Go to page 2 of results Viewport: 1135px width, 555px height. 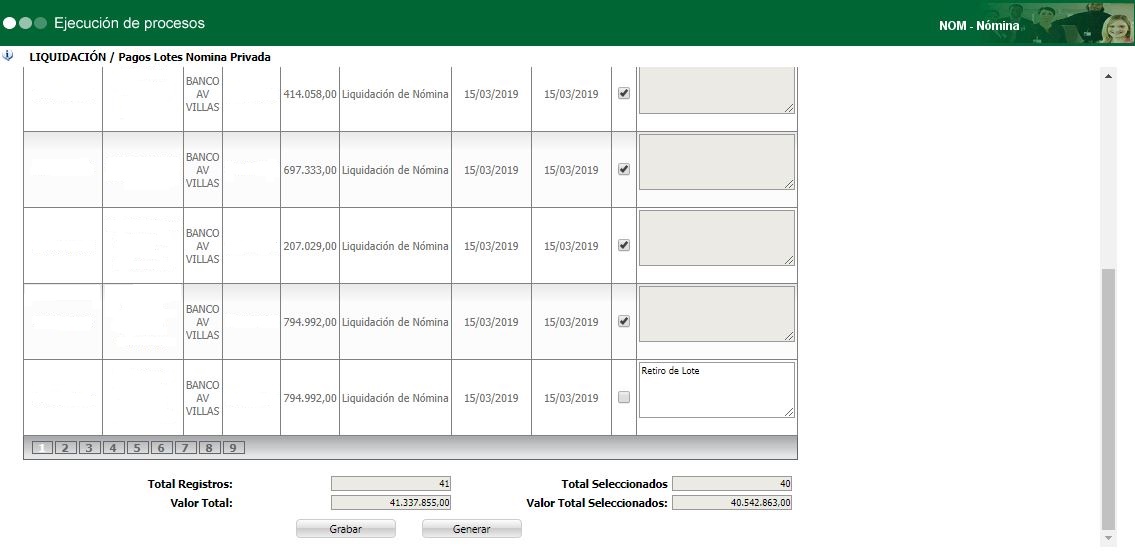pos(64,448)
